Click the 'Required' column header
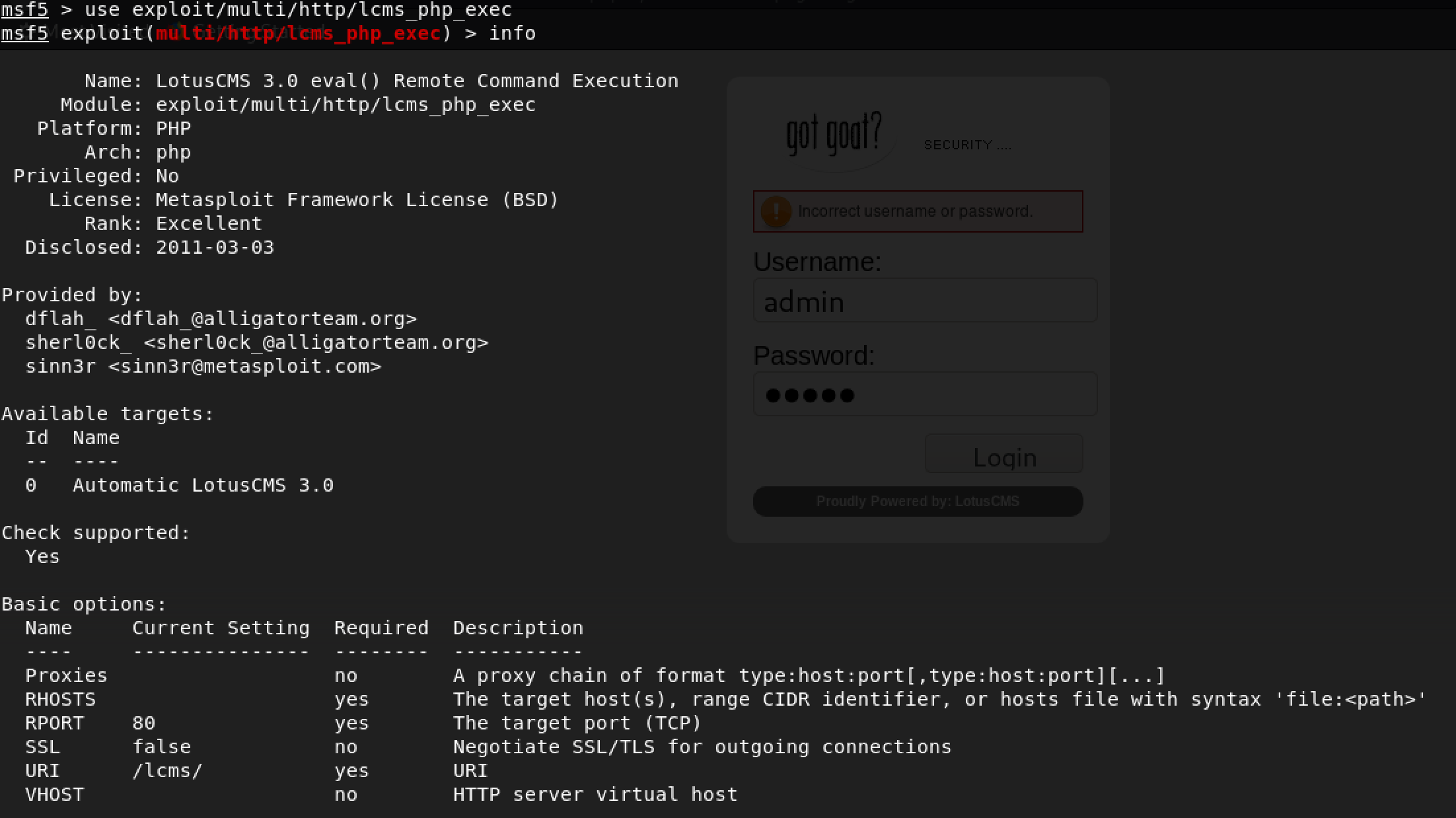Viewport: 1456px width, 818px height. point(381,628)
